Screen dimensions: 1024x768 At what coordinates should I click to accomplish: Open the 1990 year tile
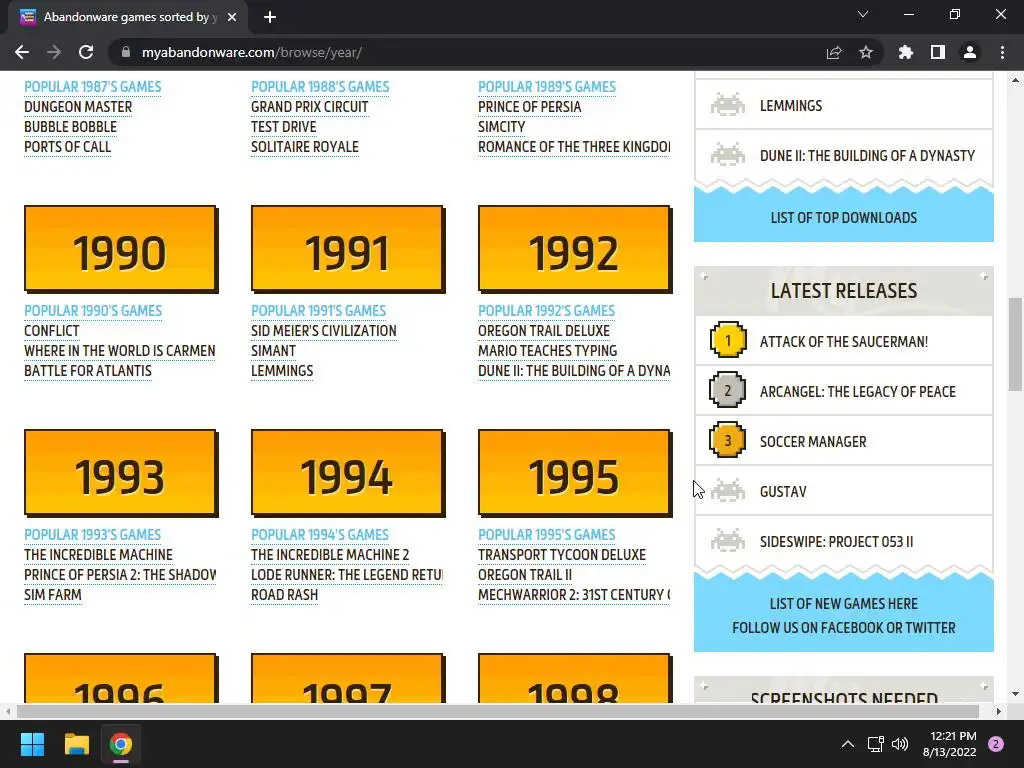(x=121, y=249)
